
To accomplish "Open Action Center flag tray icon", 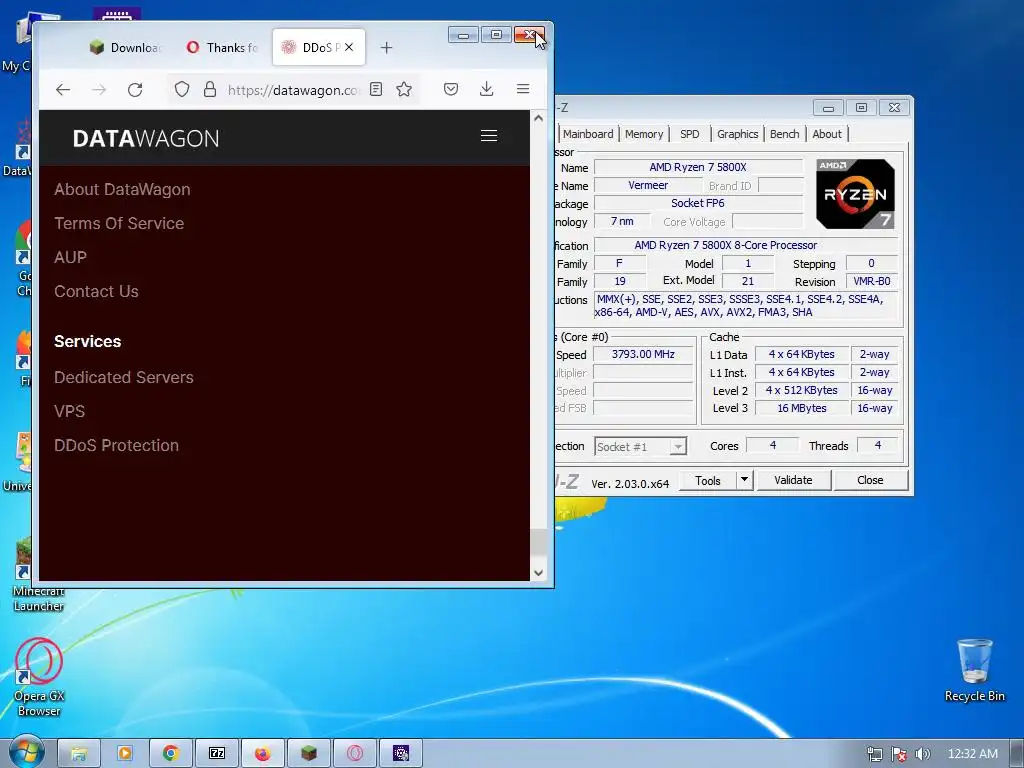I will coord(899,754).
